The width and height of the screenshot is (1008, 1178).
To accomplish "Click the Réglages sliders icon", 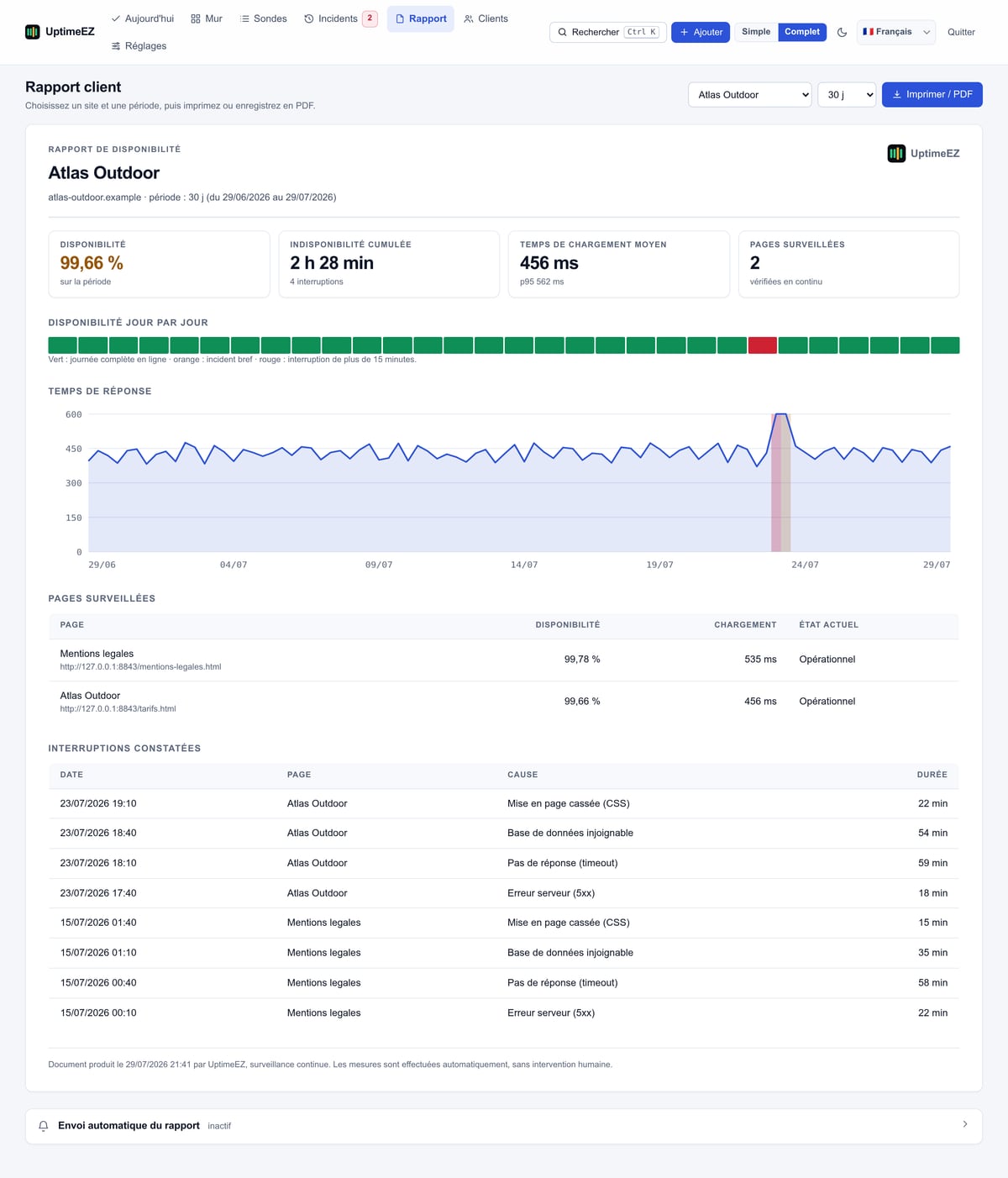I will click(116, 46).
